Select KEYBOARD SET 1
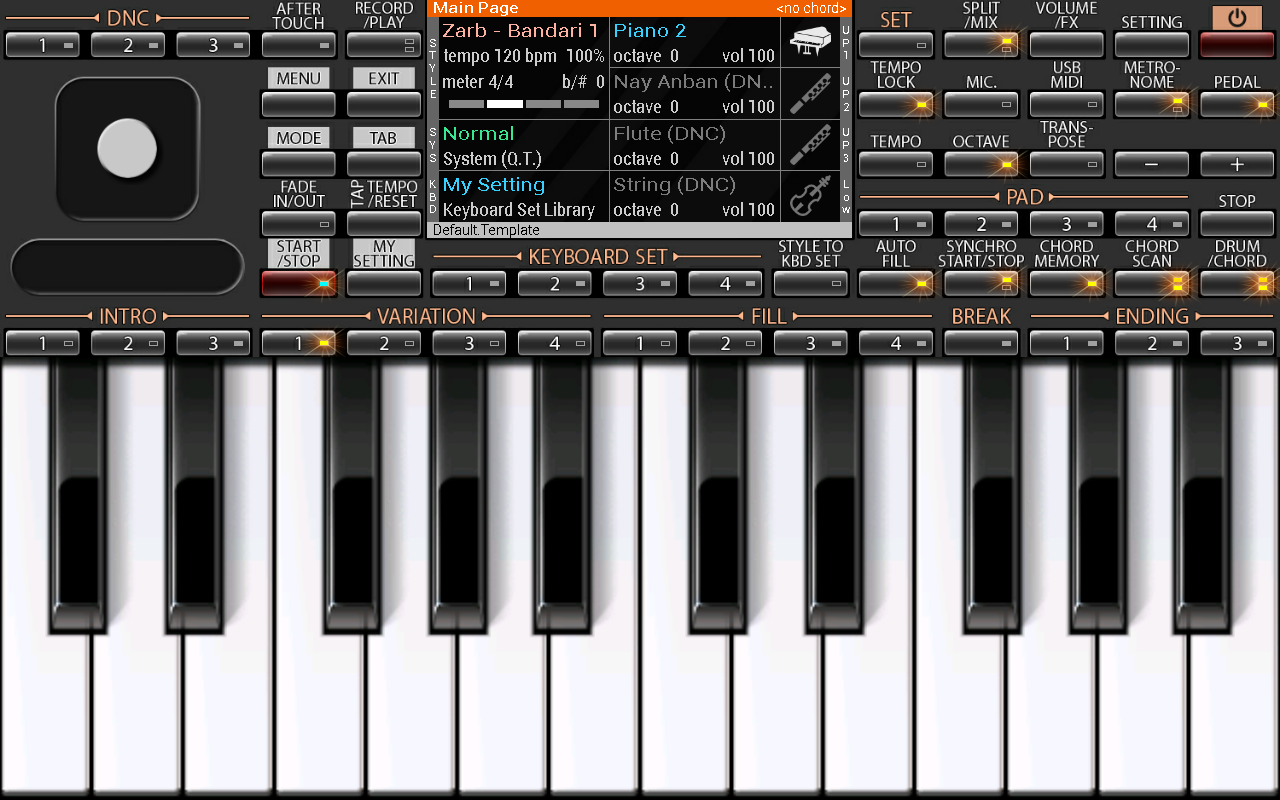This screenshot has height=800, width=1280. pyautogui.click(x=469, y=284)
